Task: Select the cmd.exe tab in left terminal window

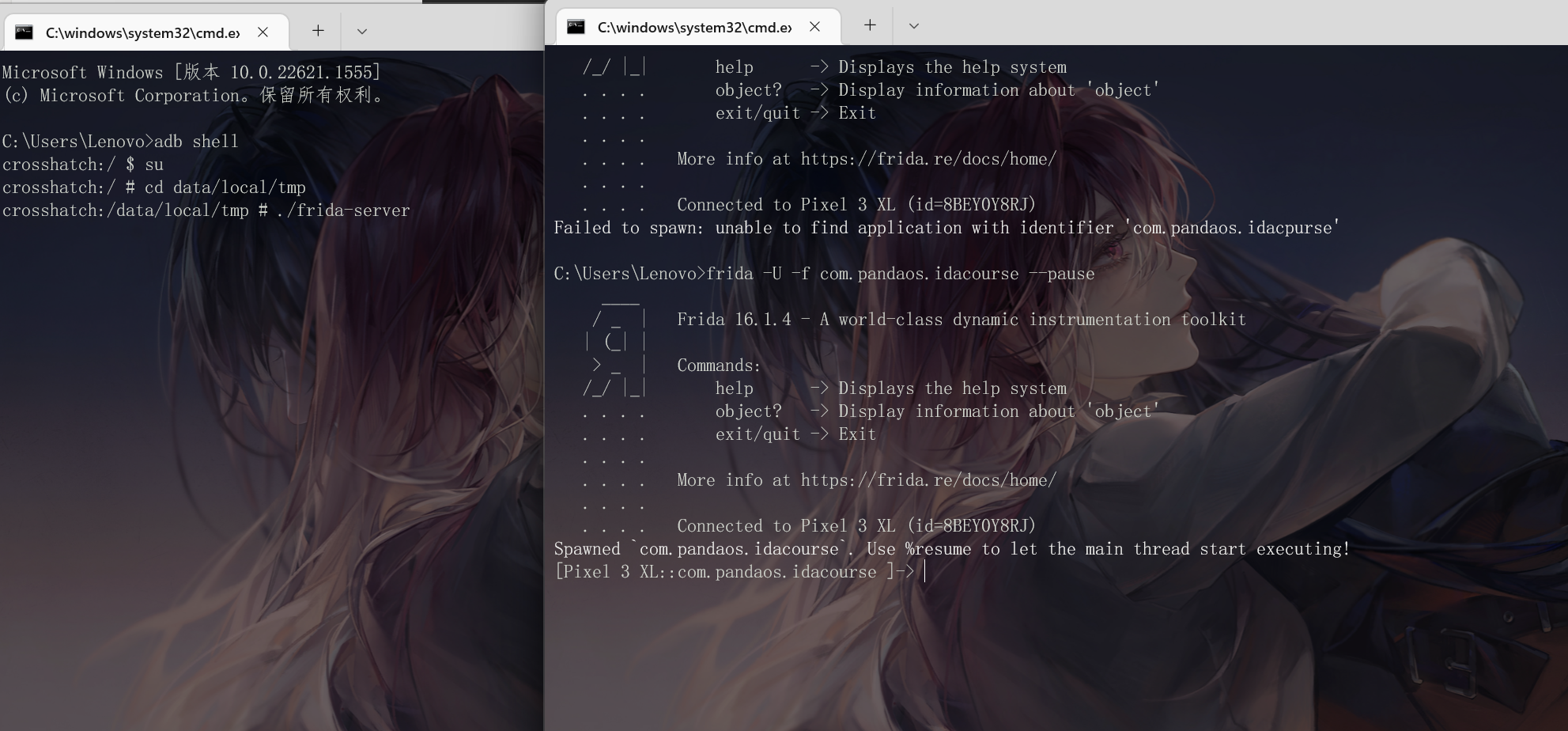Action: click(146, 32)
